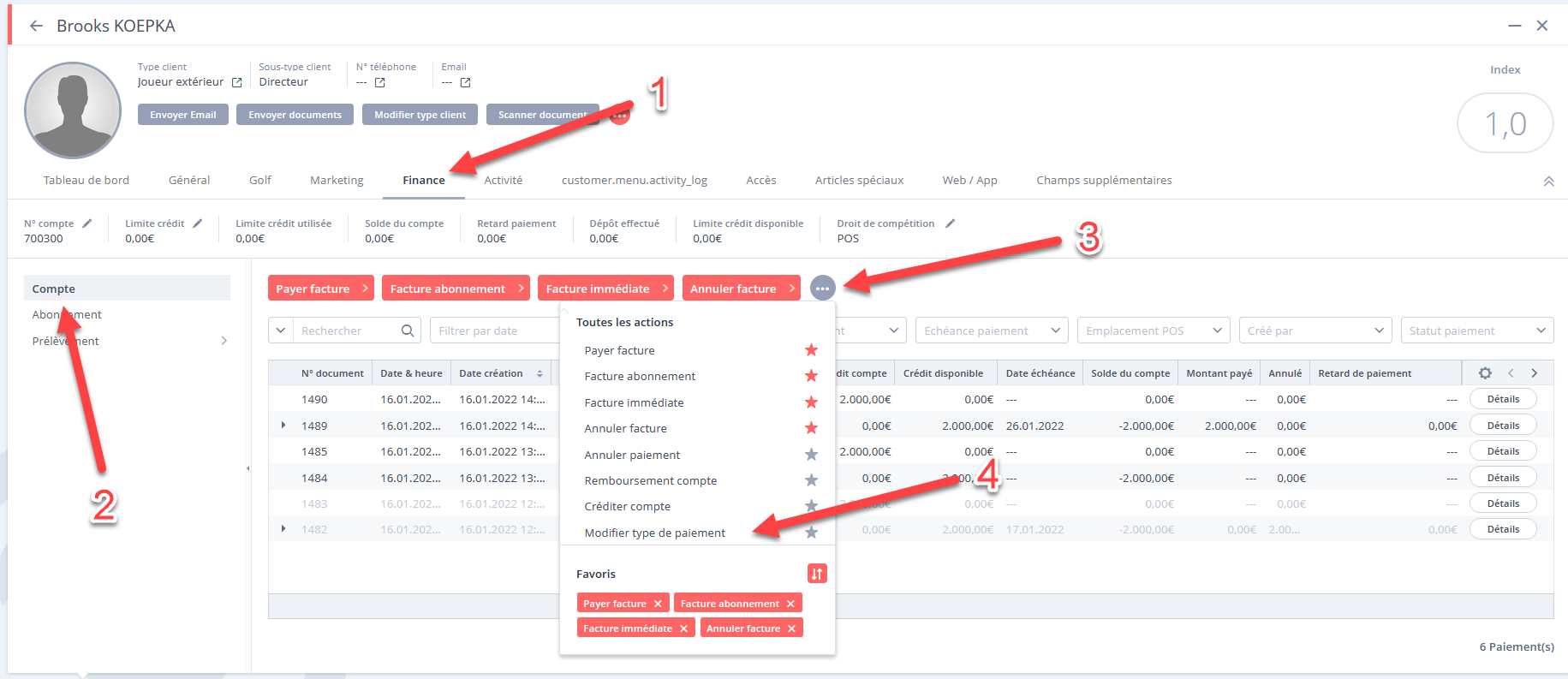Unfavorite the star next to Facture abonnement

point(811,376)
